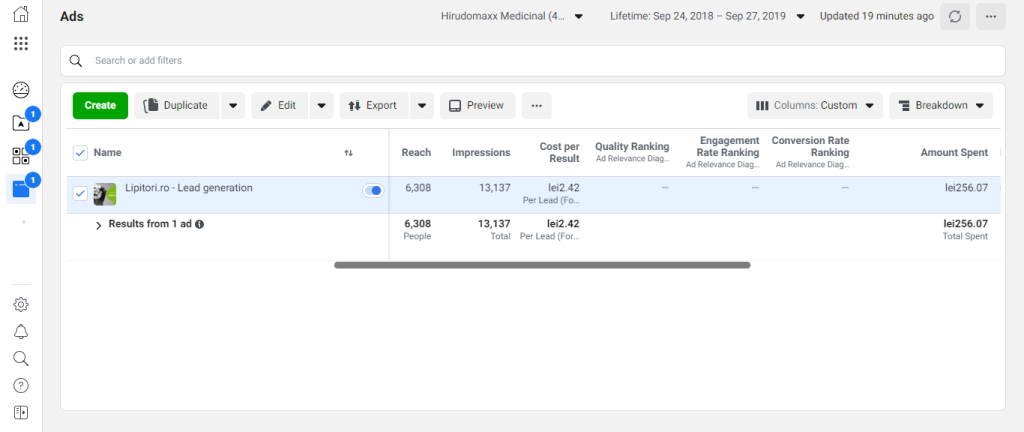Viewport: 1024px width, 432px height.
Task: Expand Results from 1 ad row
Action: tap(99, 225)
